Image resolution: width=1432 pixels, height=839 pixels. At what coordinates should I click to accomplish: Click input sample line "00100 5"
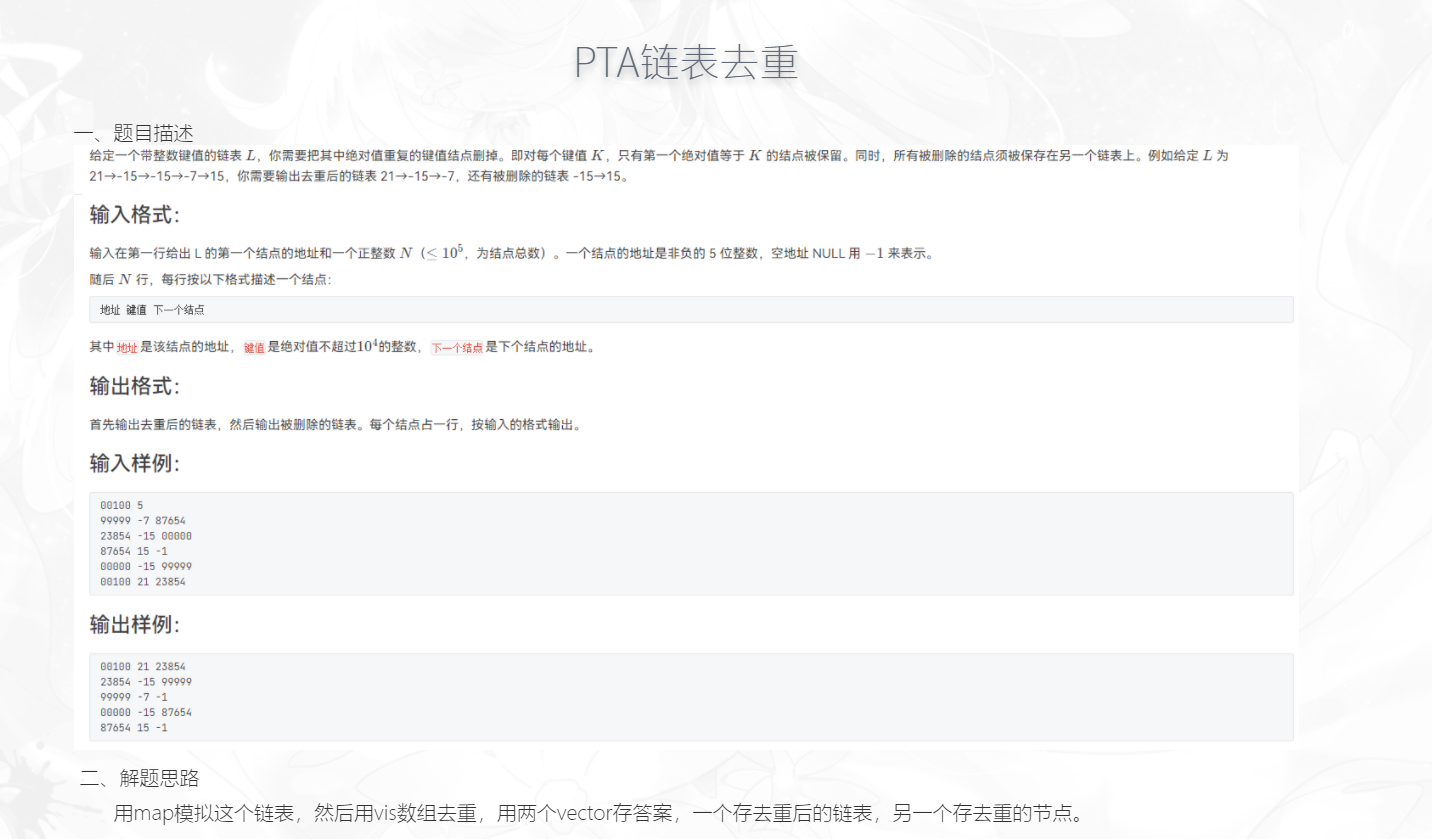pos(122,505)
